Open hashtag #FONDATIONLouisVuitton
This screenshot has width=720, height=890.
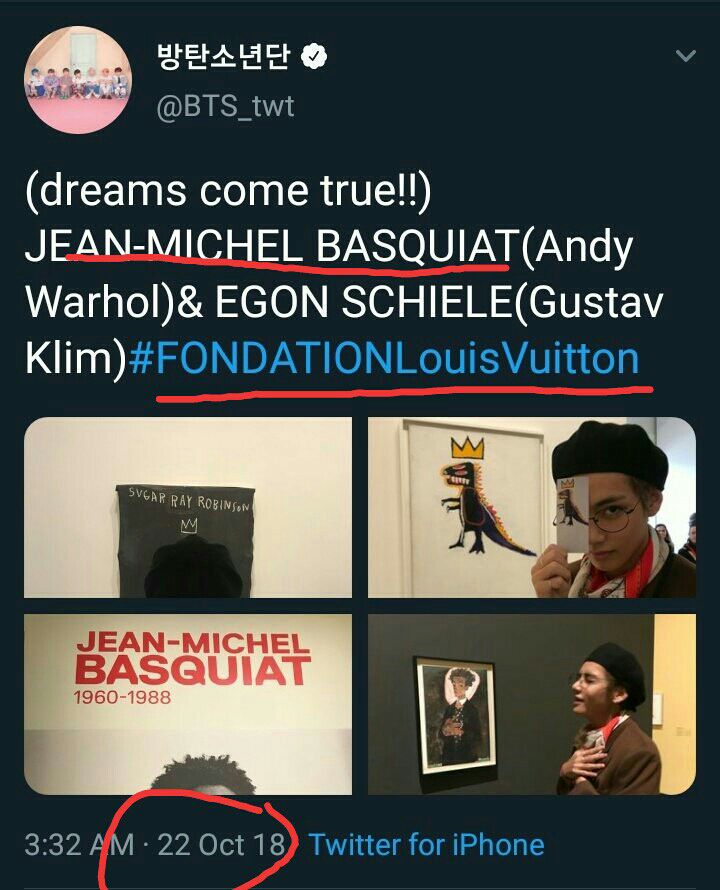[x=384, y=359]
